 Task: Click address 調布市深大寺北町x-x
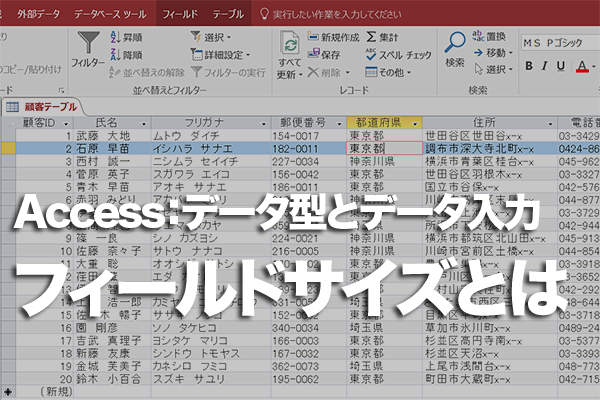coord(479,149)
